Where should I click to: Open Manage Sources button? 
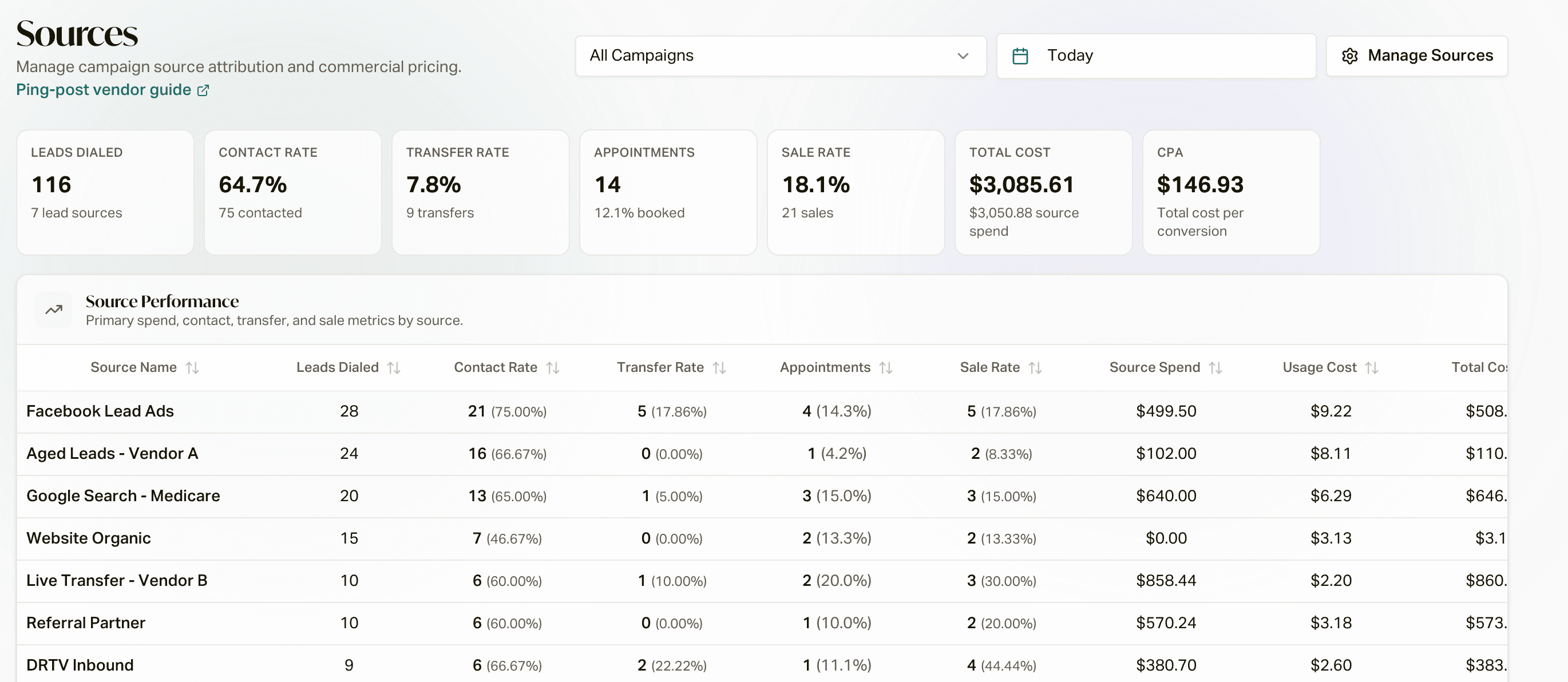1416,56
